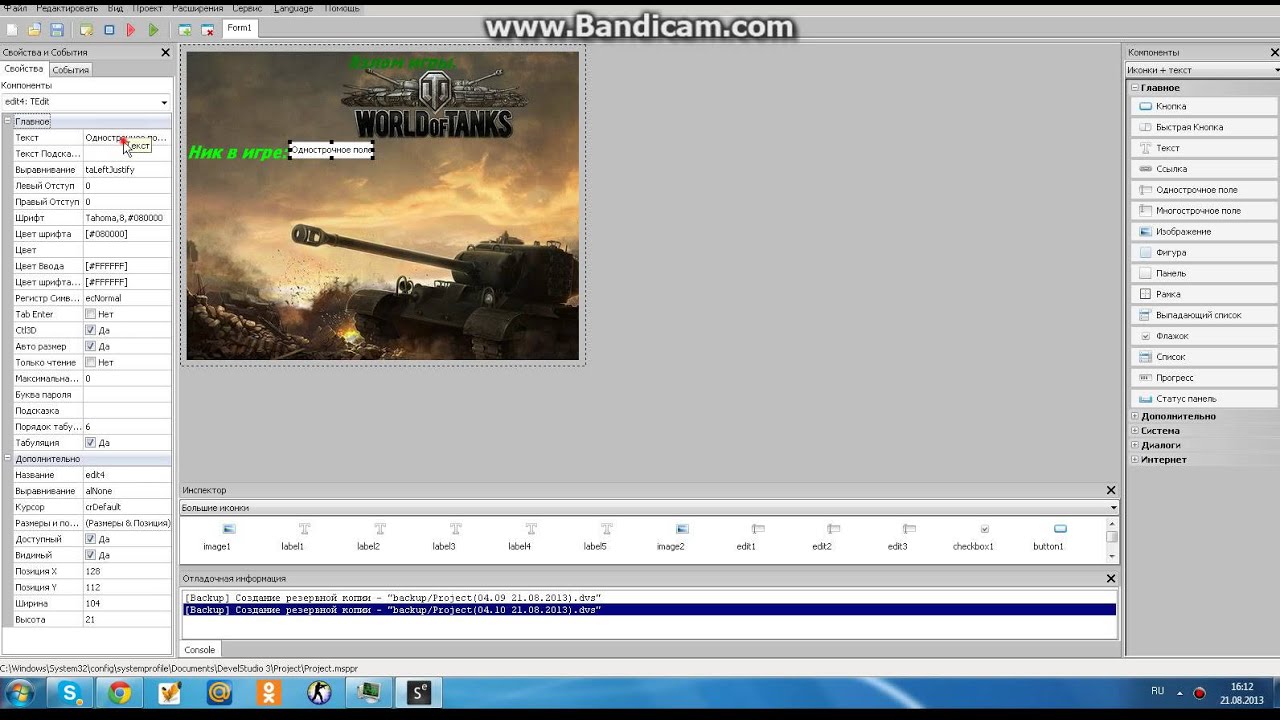Click the delete form toolbar icon
Image resolution: width=1280 pixels, height=720 pixels.
[x=207, y=30]
